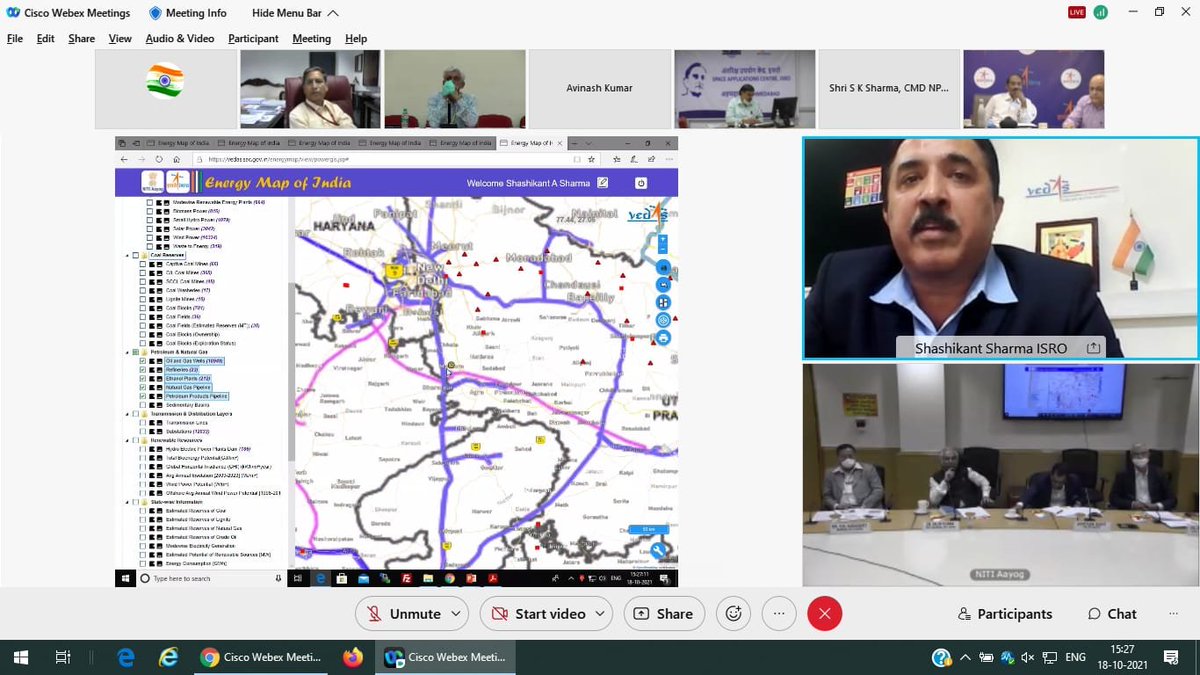Open Firefox from the taskbar
The height and width of the screenshot is (675, 1200).
pyautogui.click(x=352, y=658)
